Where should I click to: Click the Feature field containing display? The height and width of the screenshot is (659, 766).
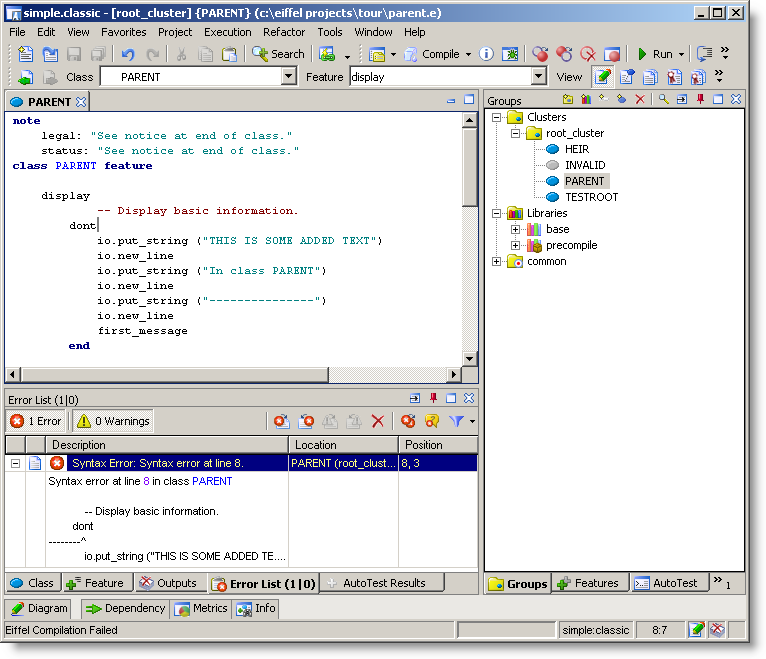438,77
